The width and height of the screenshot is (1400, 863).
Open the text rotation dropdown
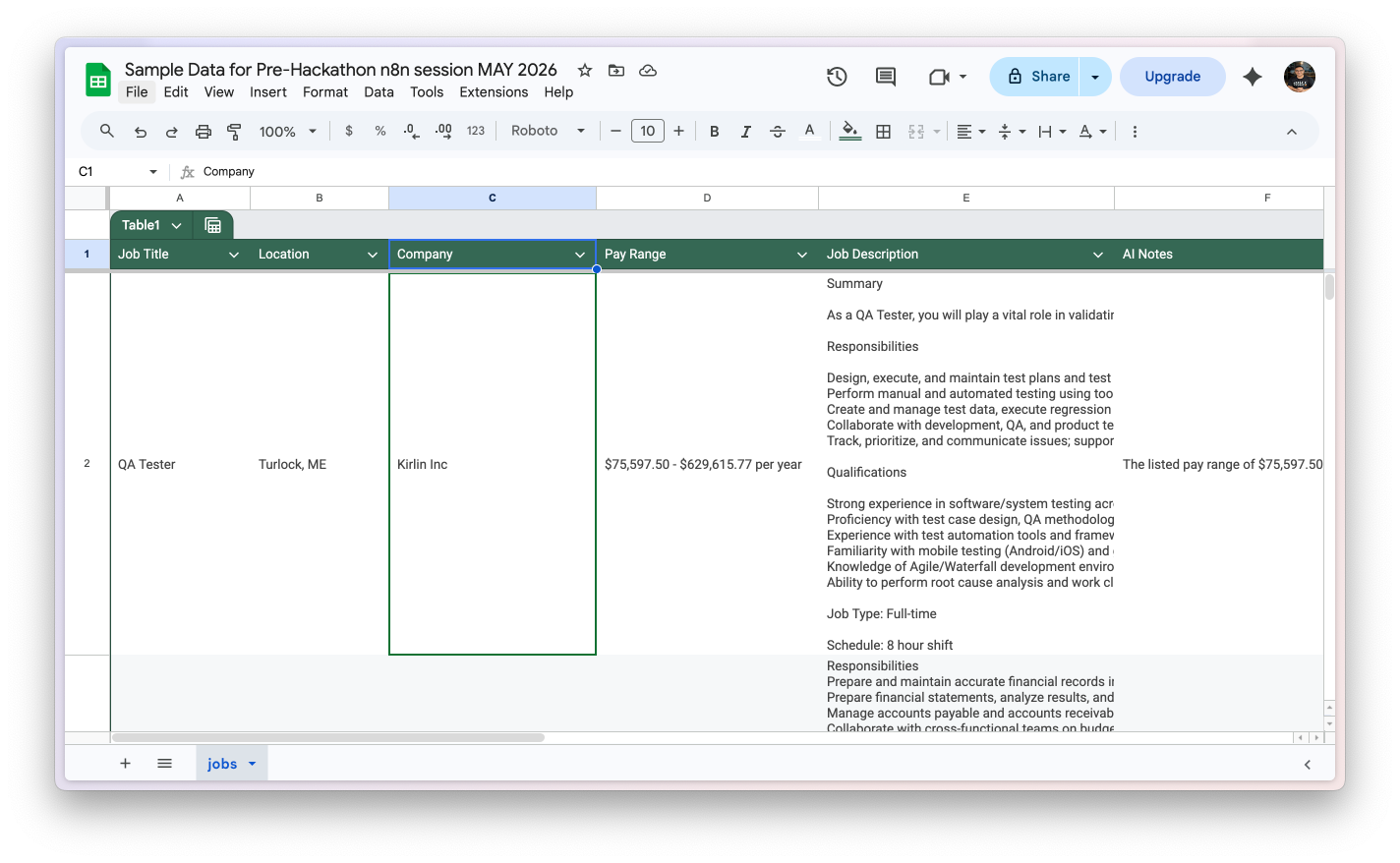[x=1093, y=132]
